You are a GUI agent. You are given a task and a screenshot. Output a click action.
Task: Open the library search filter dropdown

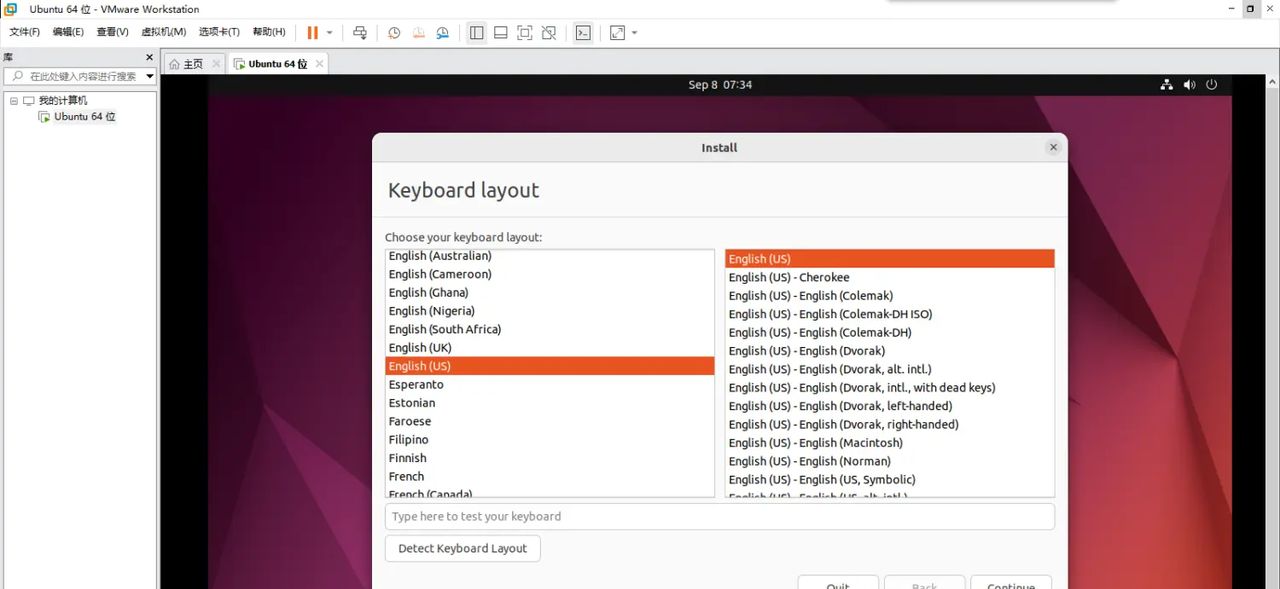click(150, 76)
